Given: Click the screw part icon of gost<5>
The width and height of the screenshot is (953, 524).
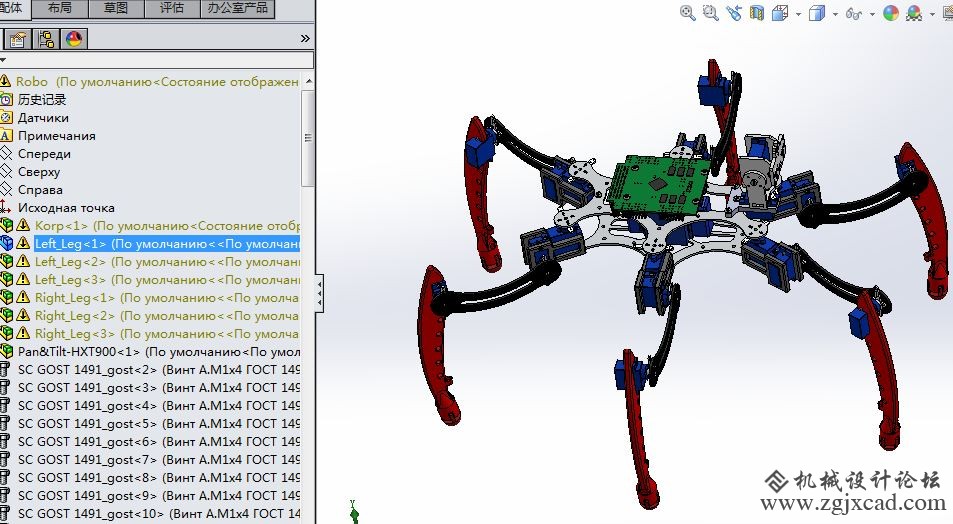Looking at the screenshot, I should (x=5, y=423).
